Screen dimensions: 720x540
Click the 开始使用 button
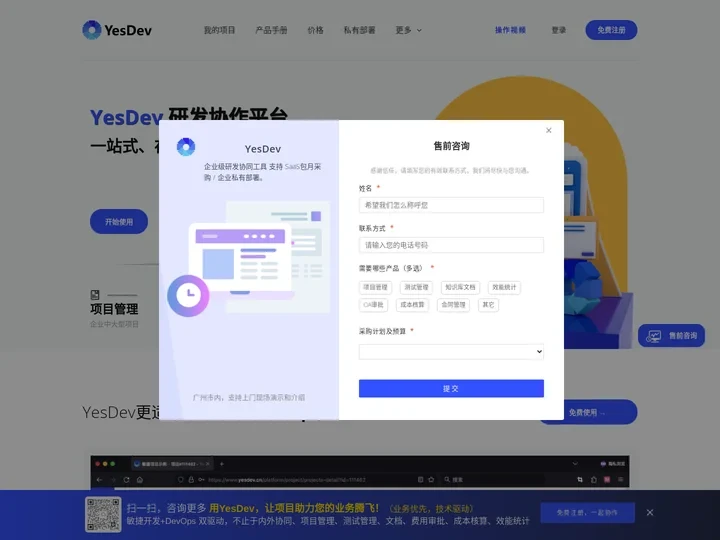click(119, 222)
